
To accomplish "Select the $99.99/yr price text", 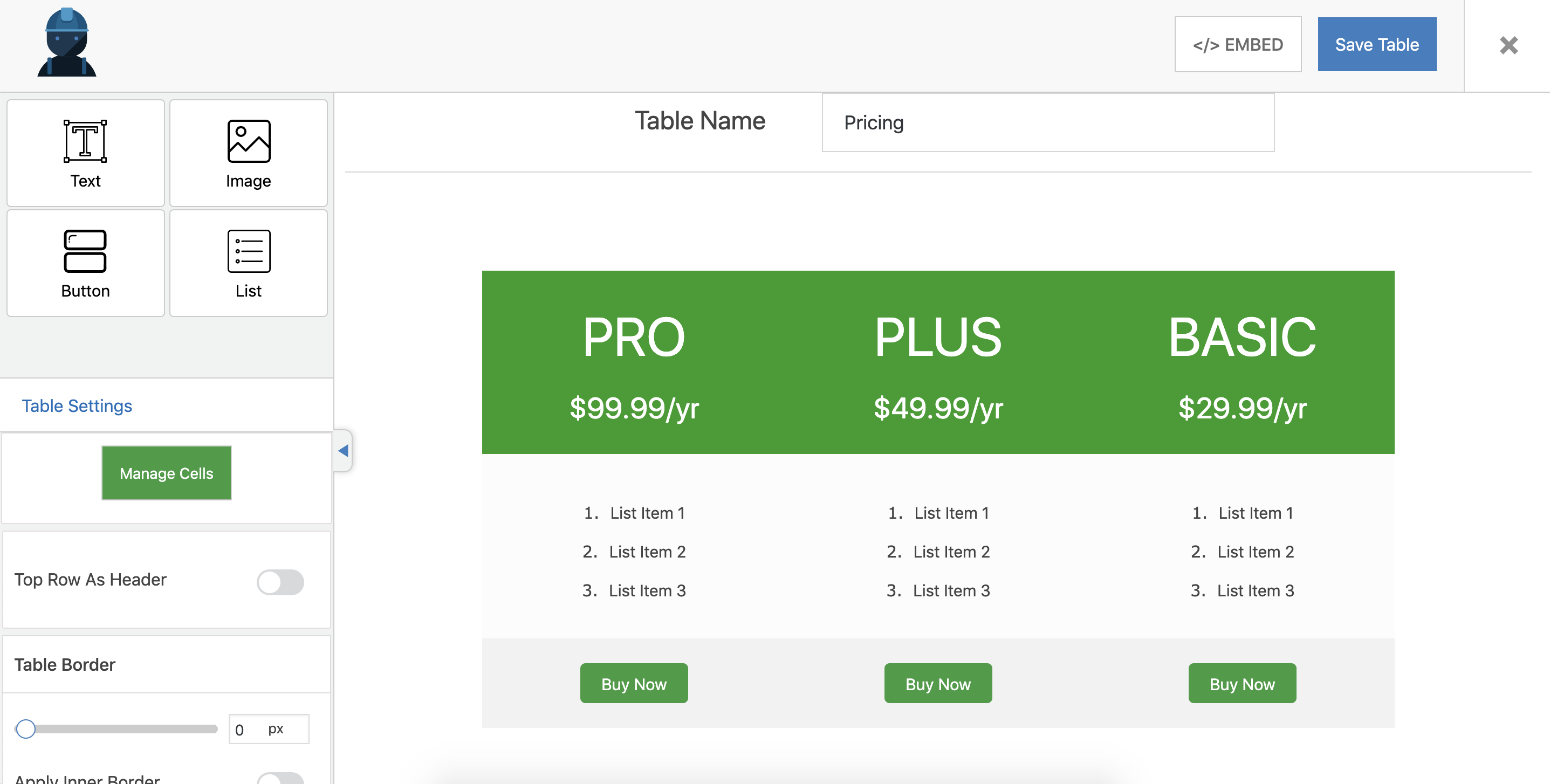I will 634,408.
